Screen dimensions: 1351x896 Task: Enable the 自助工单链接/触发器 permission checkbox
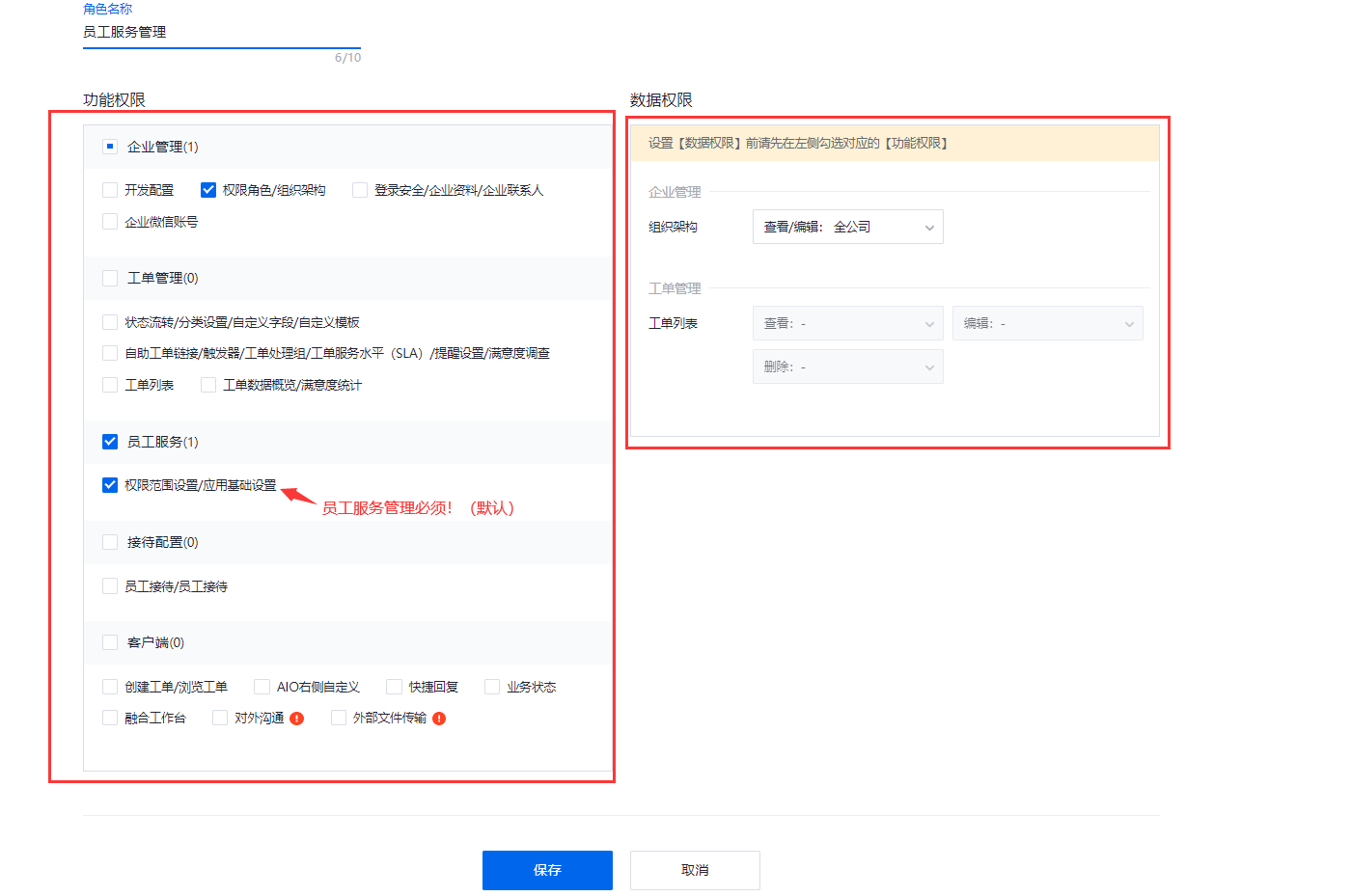[110, 353]
